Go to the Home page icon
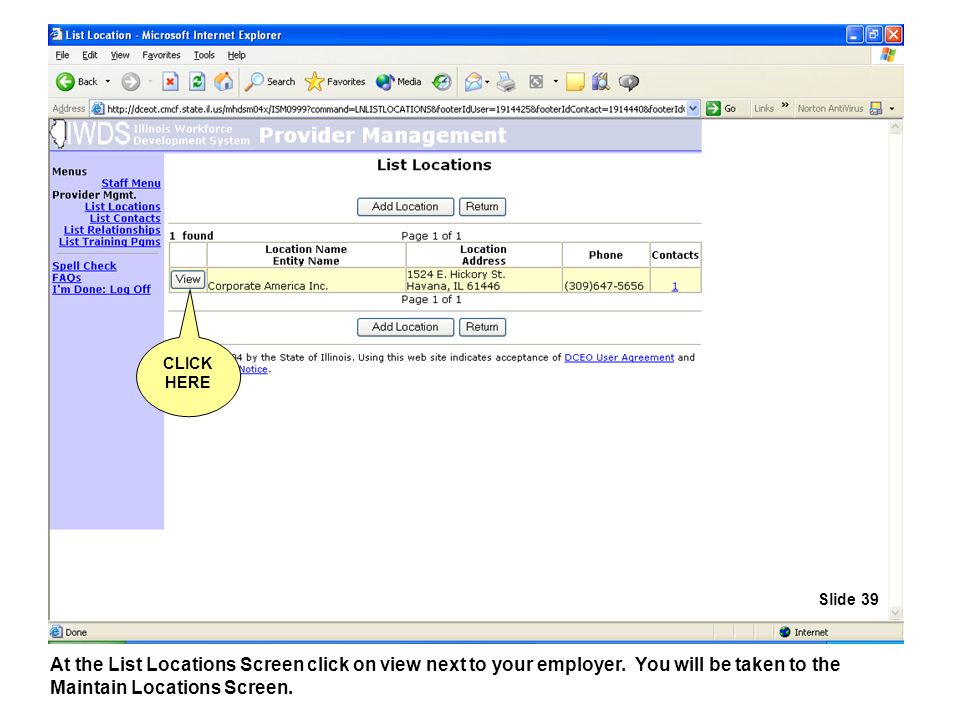 click(x=223, y=81)
